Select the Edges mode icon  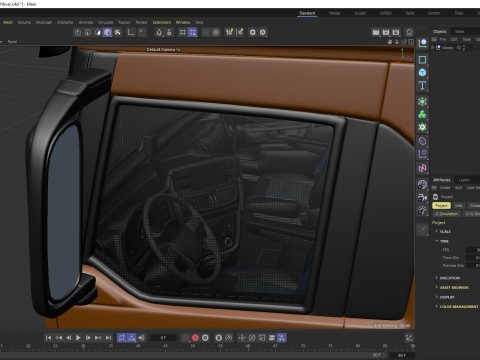pyautogui.click(x=88, y=32)
